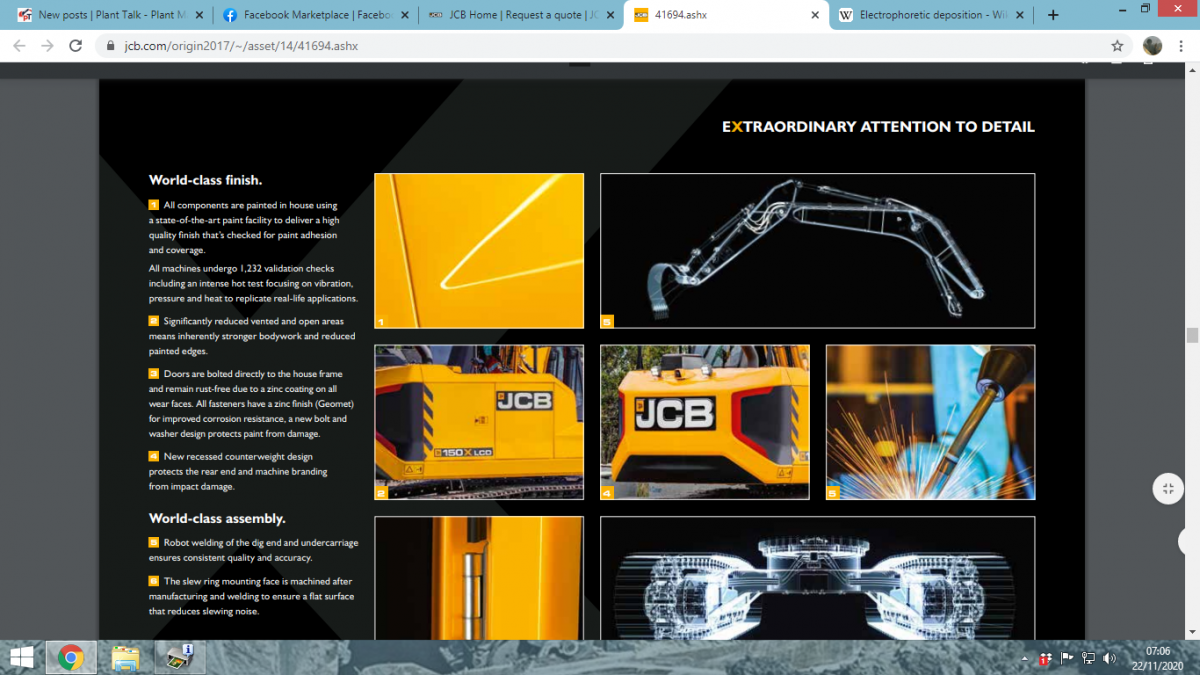The image size is (1200, 675).
Task: Restore down the Chrome window
Action: pyautogui.click(x=1145, y=9)
